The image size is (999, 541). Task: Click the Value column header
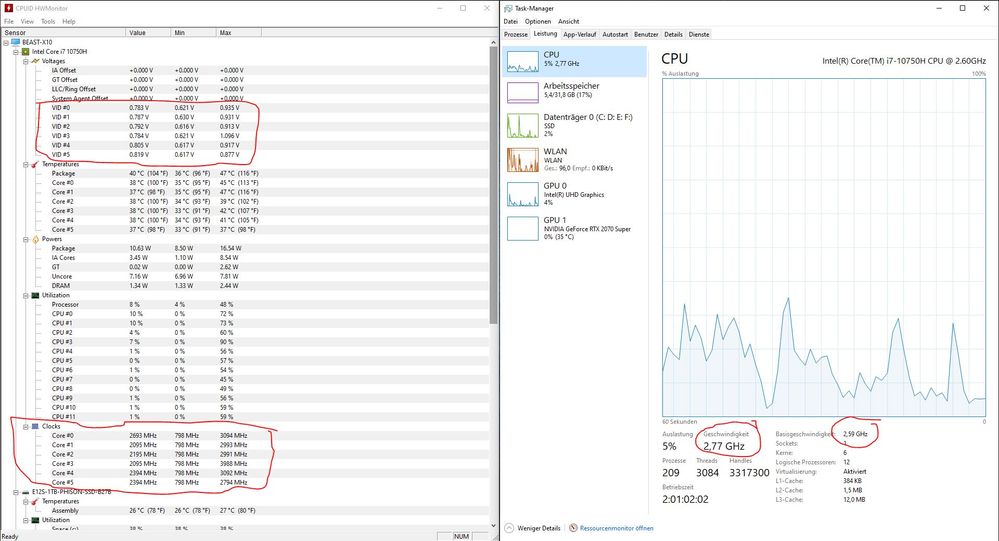tap(148, 32)
